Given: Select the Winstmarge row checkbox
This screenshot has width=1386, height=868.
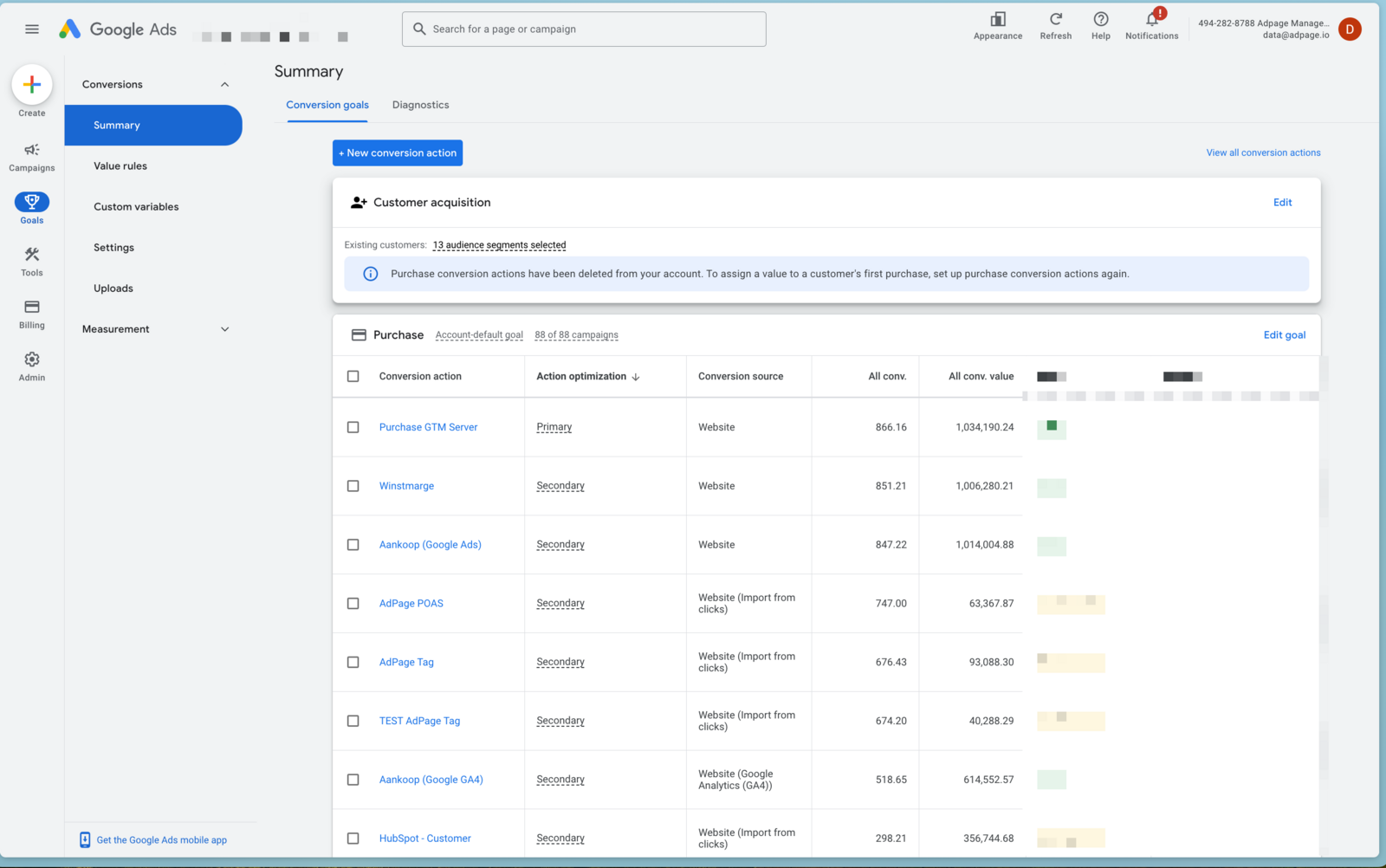Looking at the screenshot, I should click(x=353, y=486).
